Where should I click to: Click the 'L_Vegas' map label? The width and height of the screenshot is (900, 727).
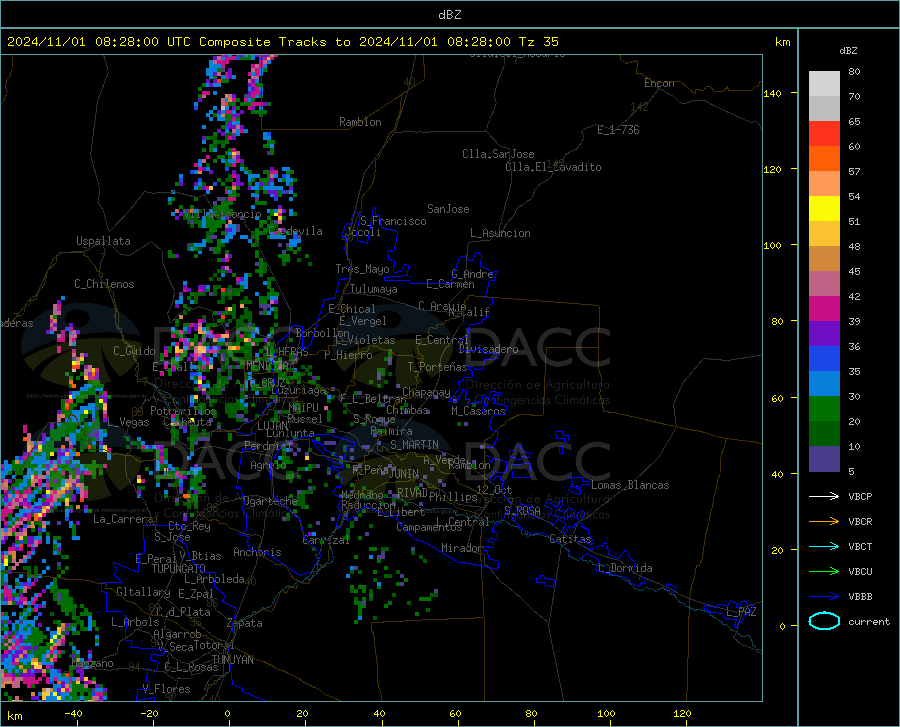tap(129, 422)
